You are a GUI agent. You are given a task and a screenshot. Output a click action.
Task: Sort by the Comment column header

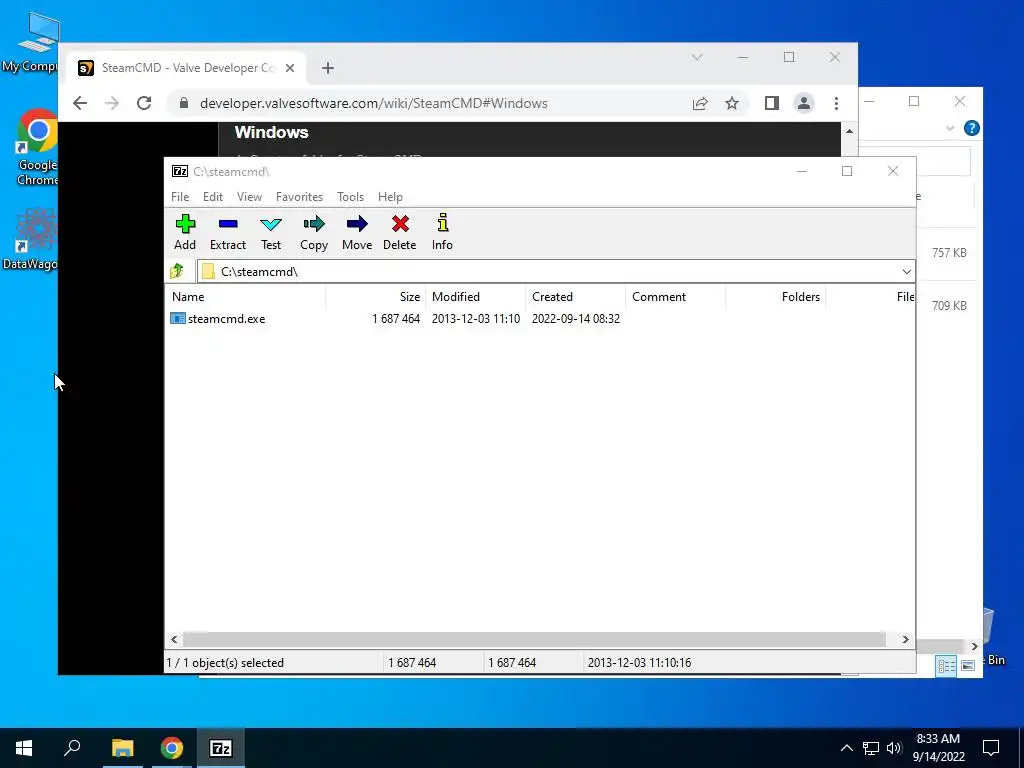coord(675,296)
